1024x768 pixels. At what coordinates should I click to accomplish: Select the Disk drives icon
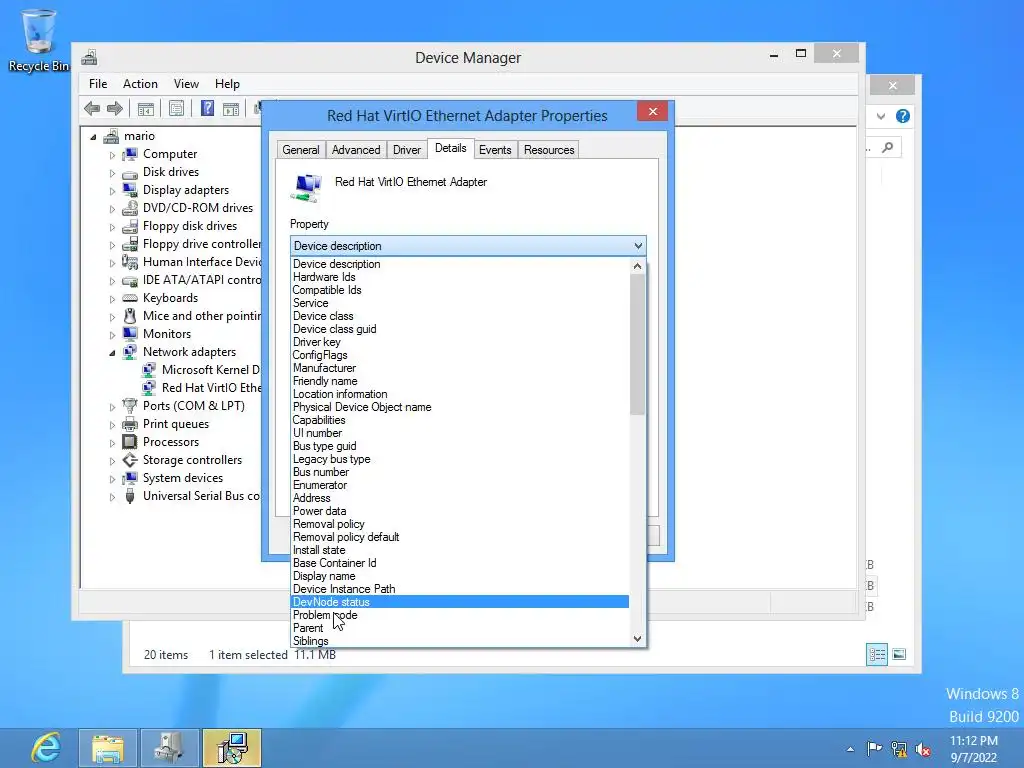coord(130,172)
